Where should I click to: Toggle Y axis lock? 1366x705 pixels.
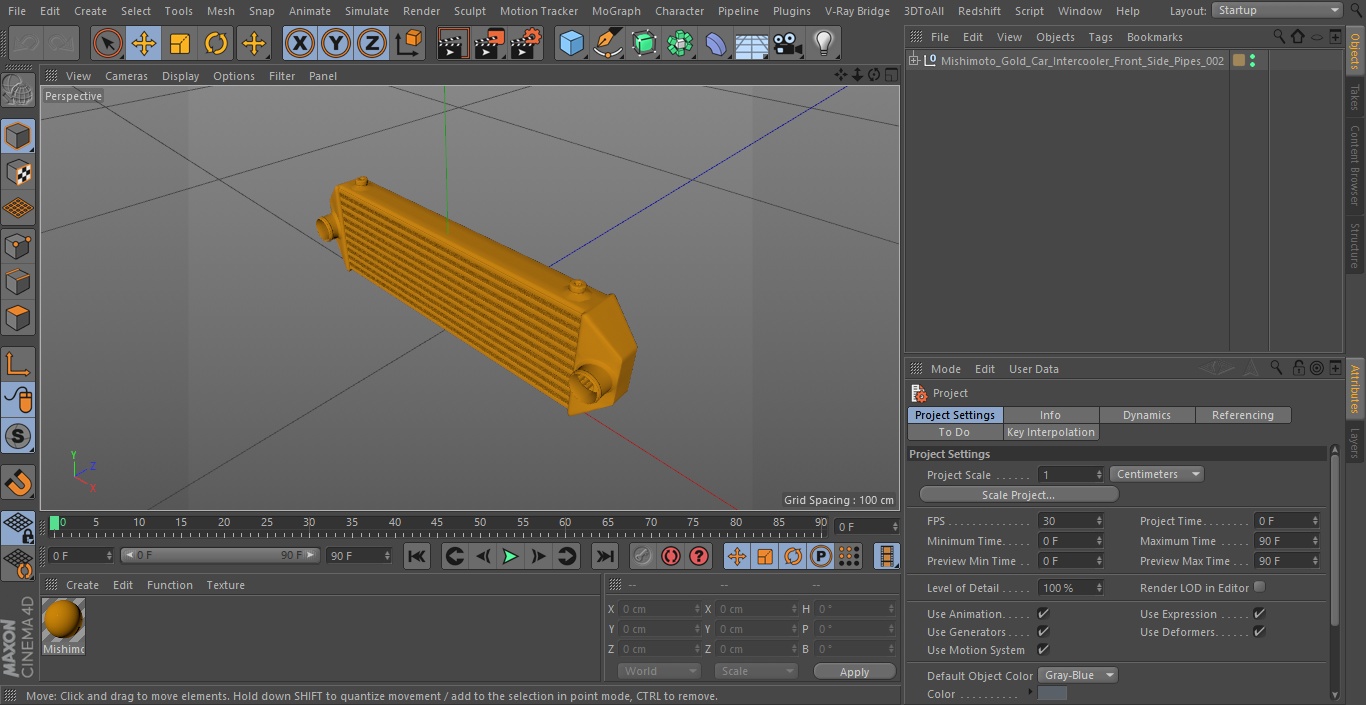(x=336, y=44)
